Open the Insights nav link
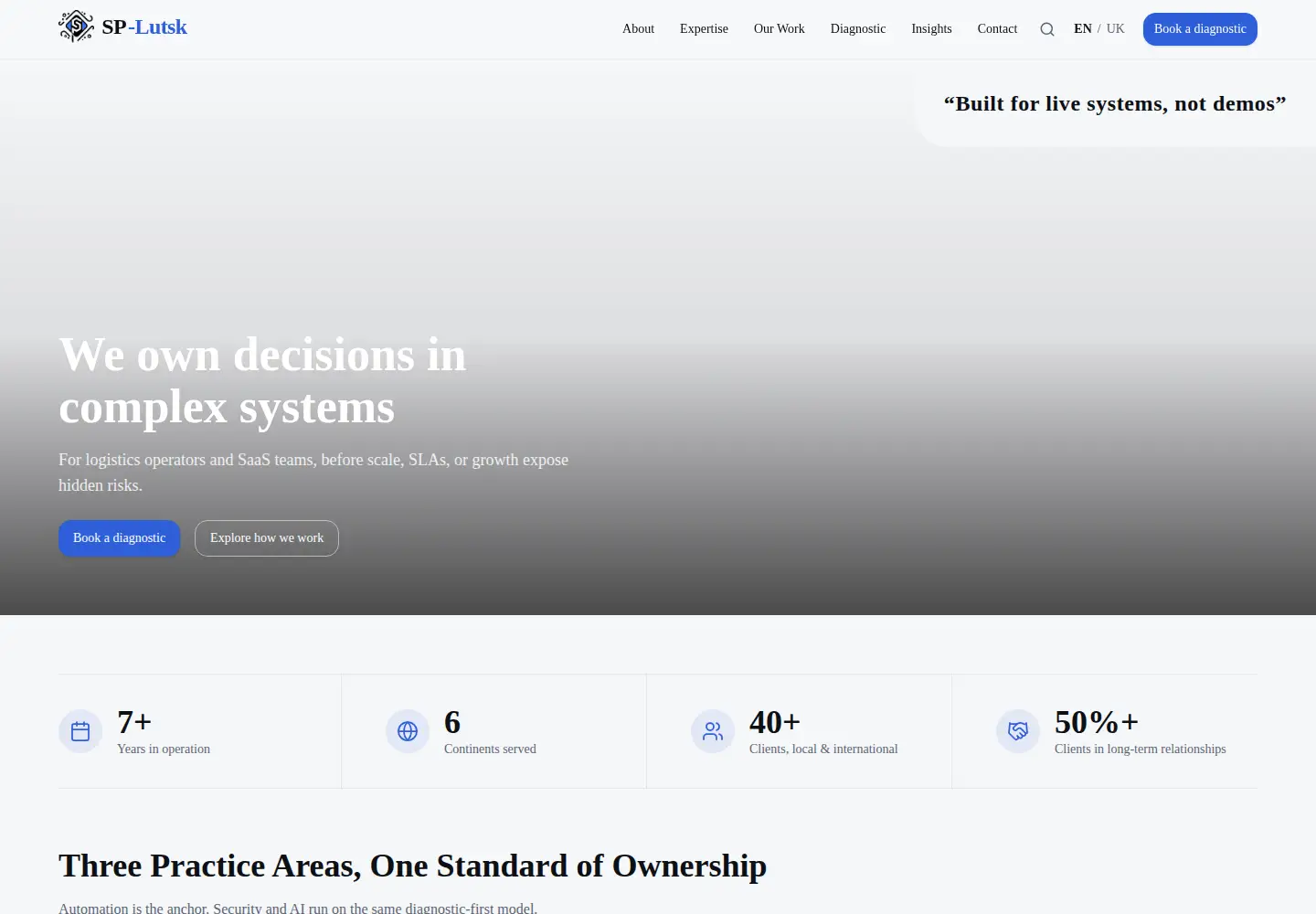 [x=931, y=29]
